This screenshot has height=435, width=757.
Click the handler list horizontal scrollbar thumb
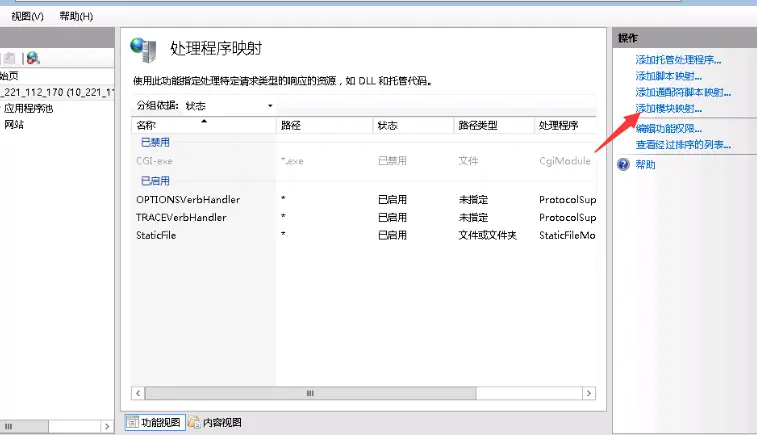coord(310,393)
